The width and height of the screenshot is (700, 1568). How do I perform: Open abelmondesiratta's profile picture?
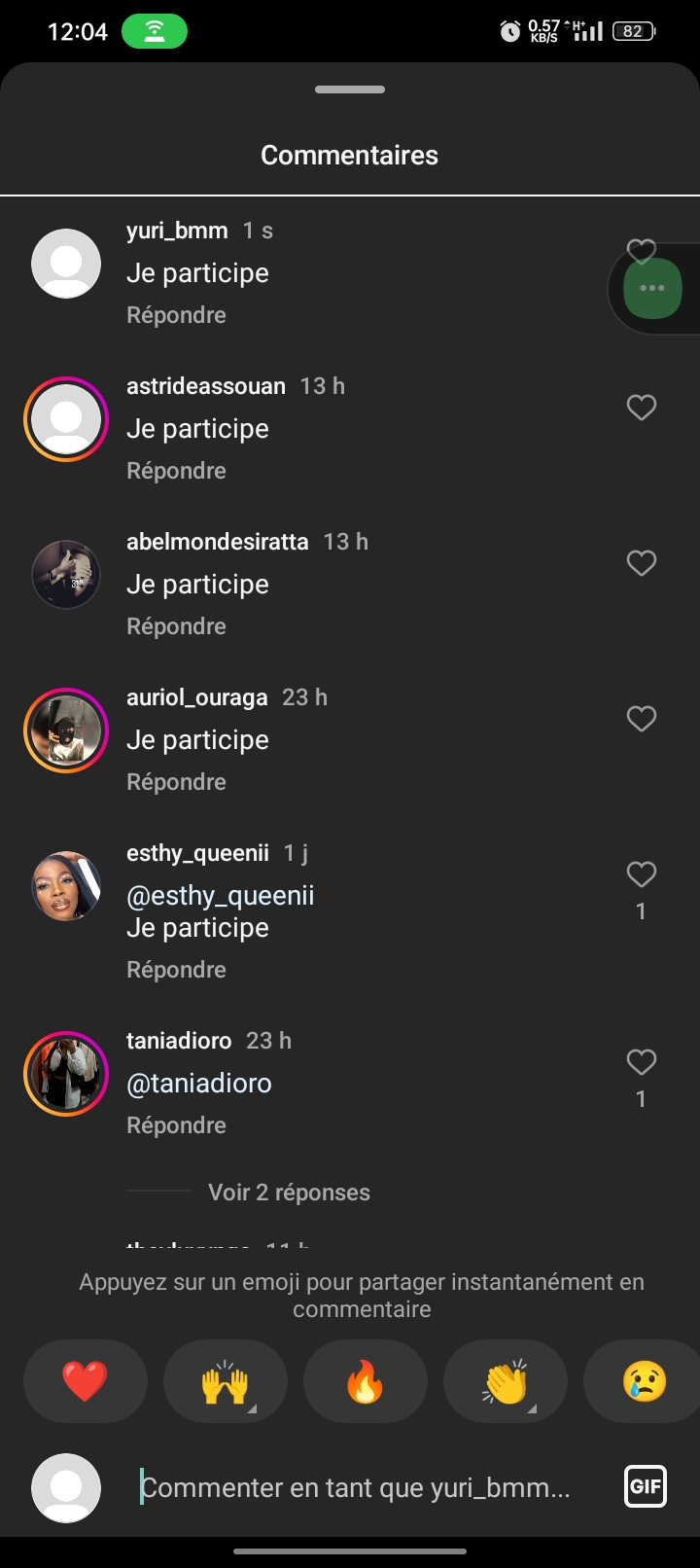point(66,575)
